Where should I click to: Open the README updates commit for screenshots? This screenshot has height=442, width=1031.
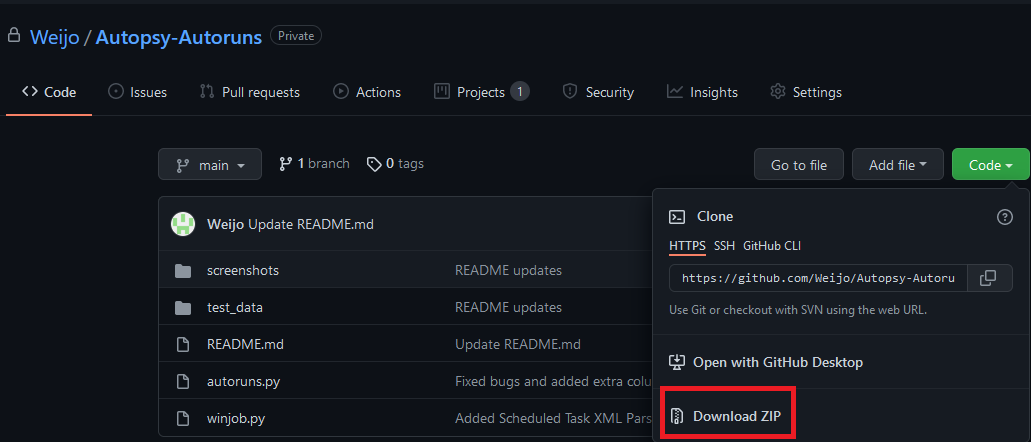(x=508, y=270)
